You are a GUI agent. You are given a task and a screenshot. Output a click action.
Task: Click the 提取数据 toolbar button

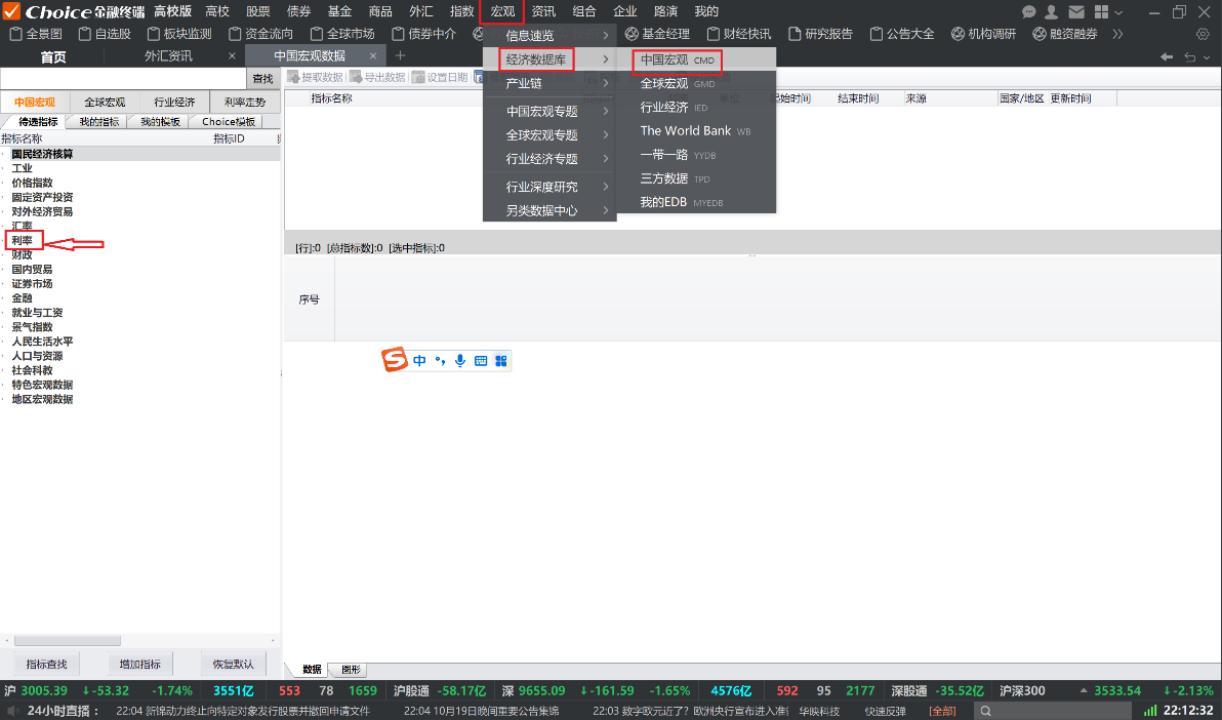coord(316,77)
